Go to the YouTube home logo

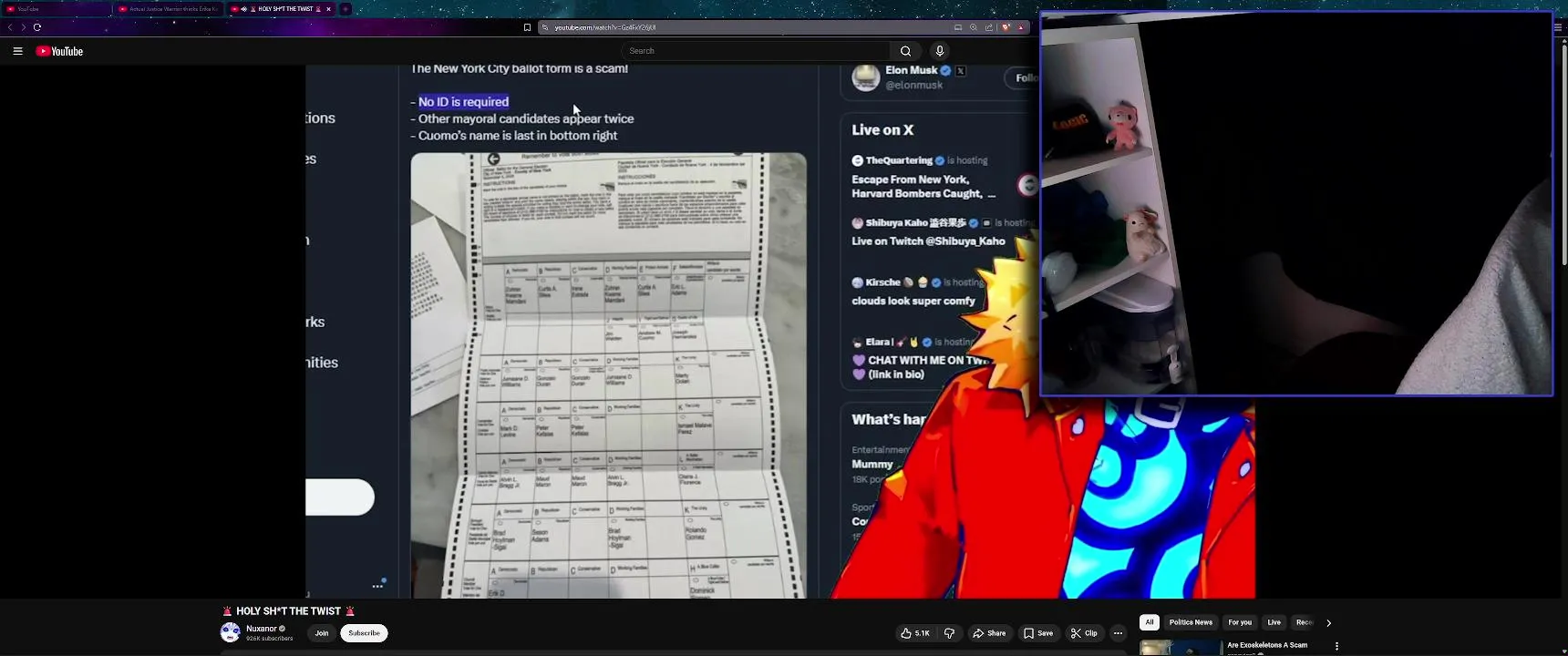point(59,51)
